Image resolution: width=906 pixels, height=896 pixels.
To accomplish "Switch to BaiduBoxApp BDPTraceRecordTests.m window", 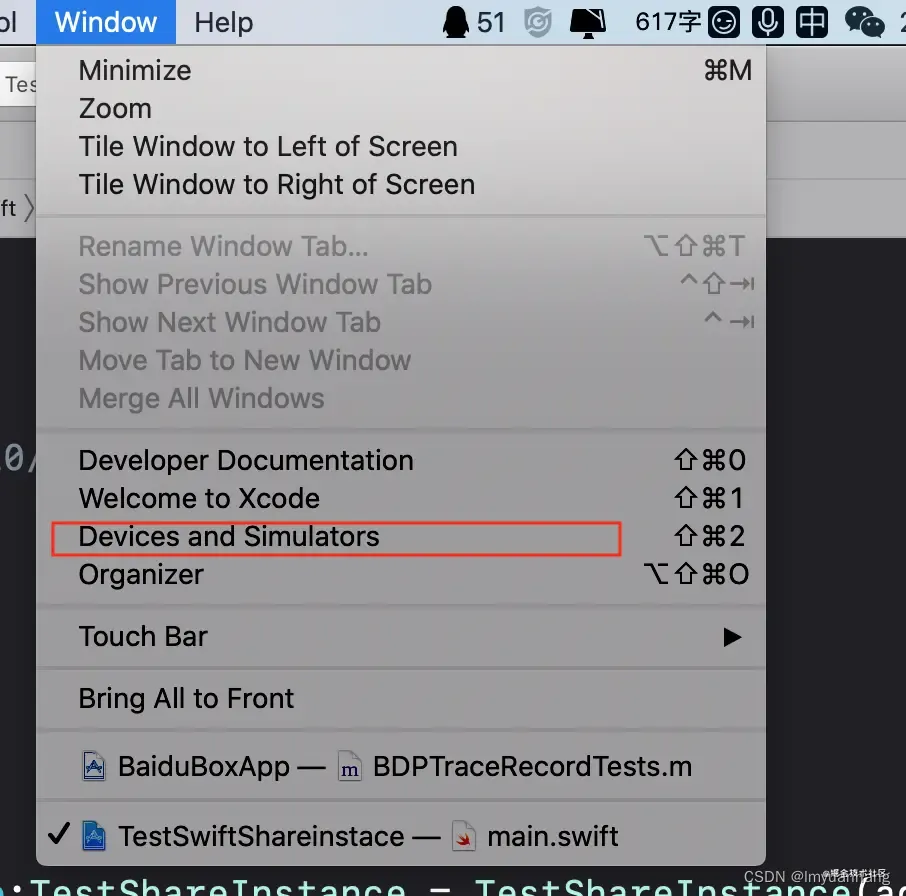I will (401, 767).
